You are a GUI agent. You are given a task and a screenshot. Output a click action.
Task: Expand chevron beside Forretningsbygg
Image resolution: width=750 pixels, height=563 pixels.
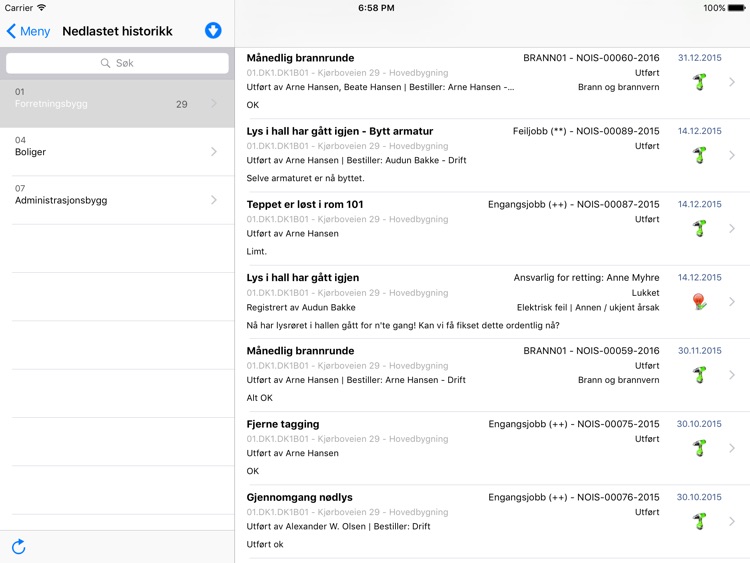click(214, 103)
